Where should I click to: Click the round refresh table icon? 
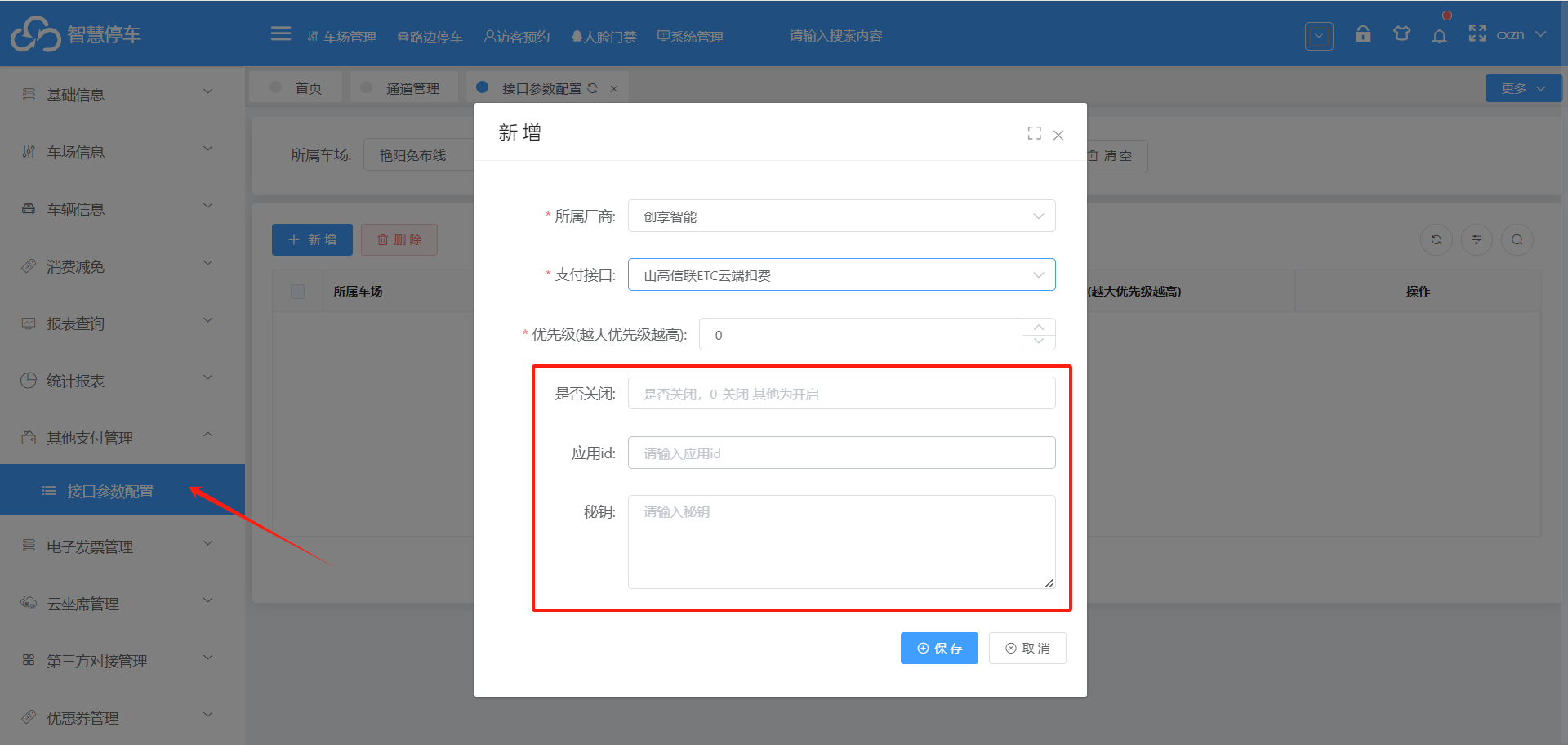point(1437,239)
